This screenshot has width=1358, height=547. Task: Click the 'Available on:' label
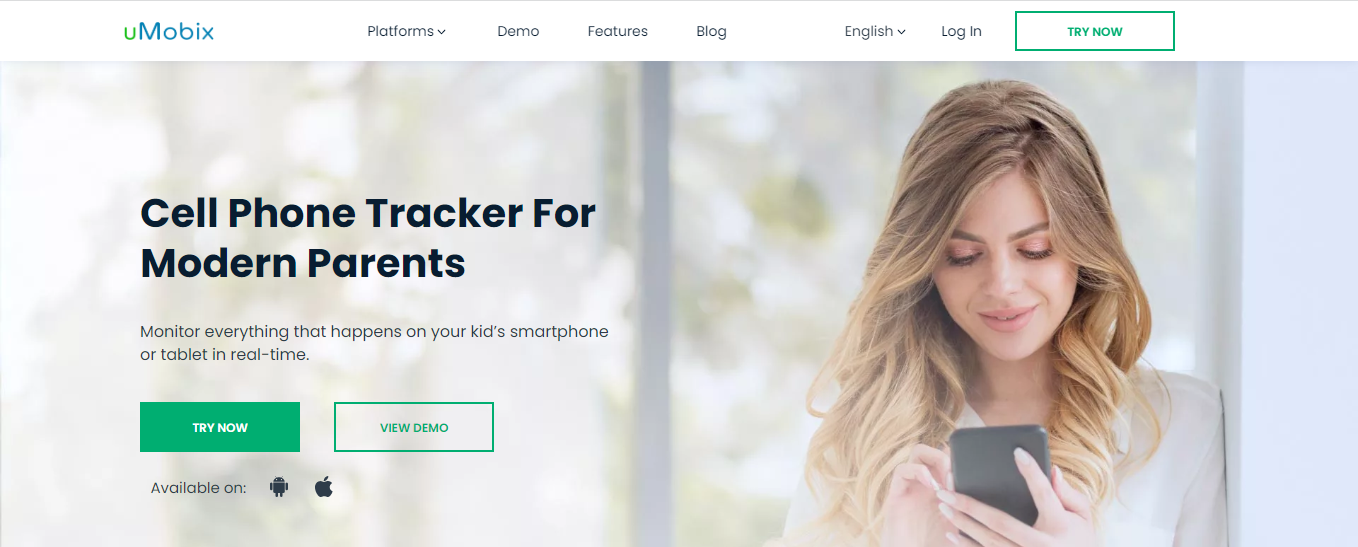click(x=198, y=488)
